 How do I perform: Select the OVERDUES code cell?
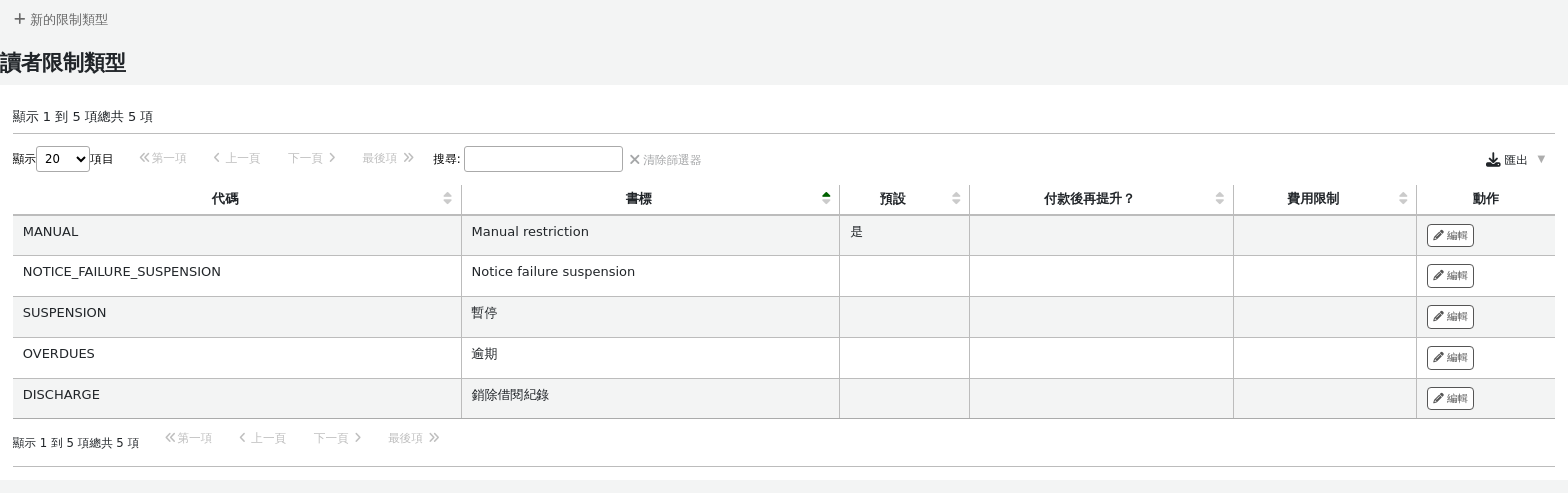[x=237, y=358]
